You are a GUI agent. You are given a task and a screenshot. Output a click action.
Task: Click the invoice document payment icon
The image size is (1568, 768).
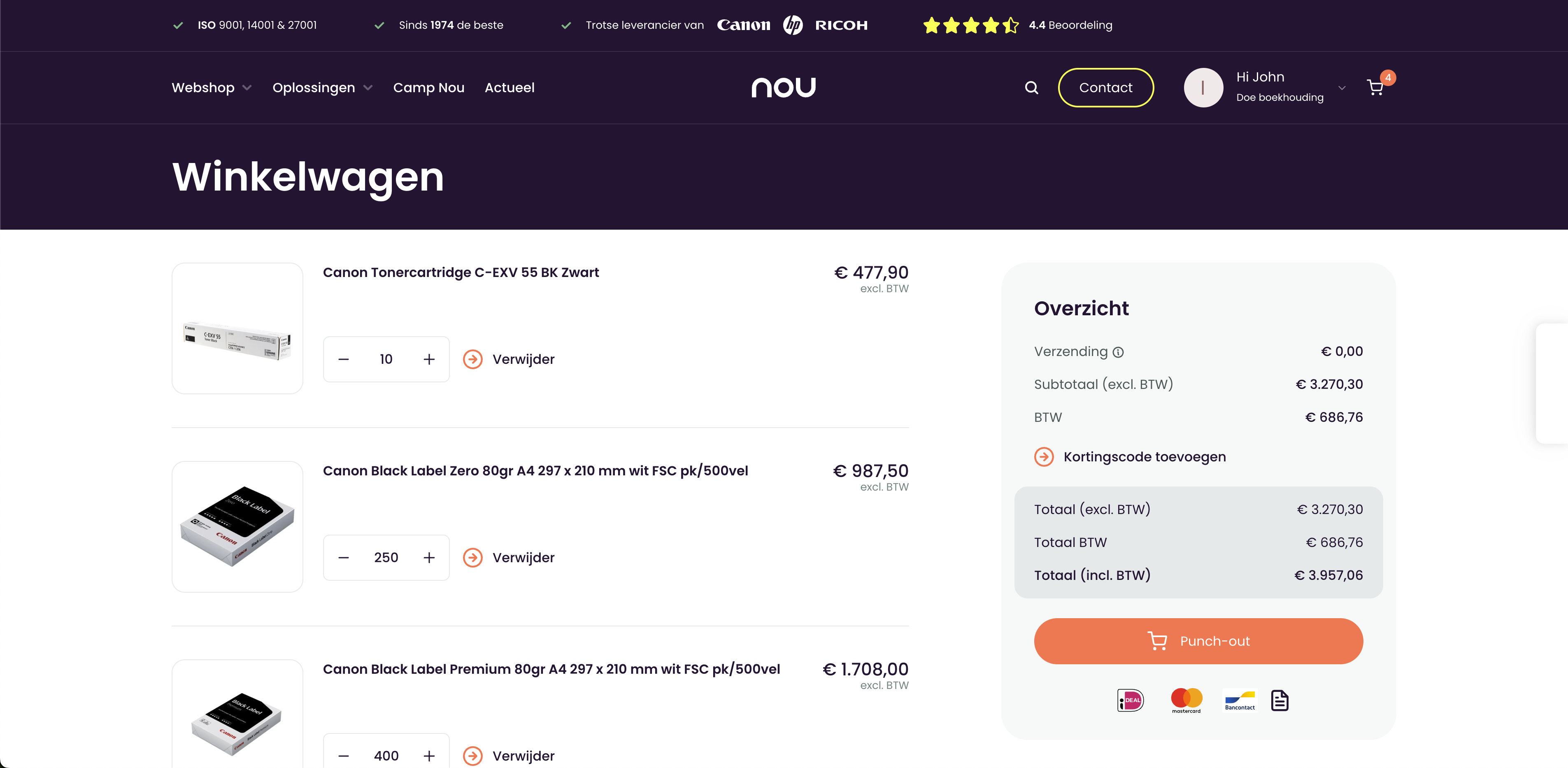tap(1280, 700)
